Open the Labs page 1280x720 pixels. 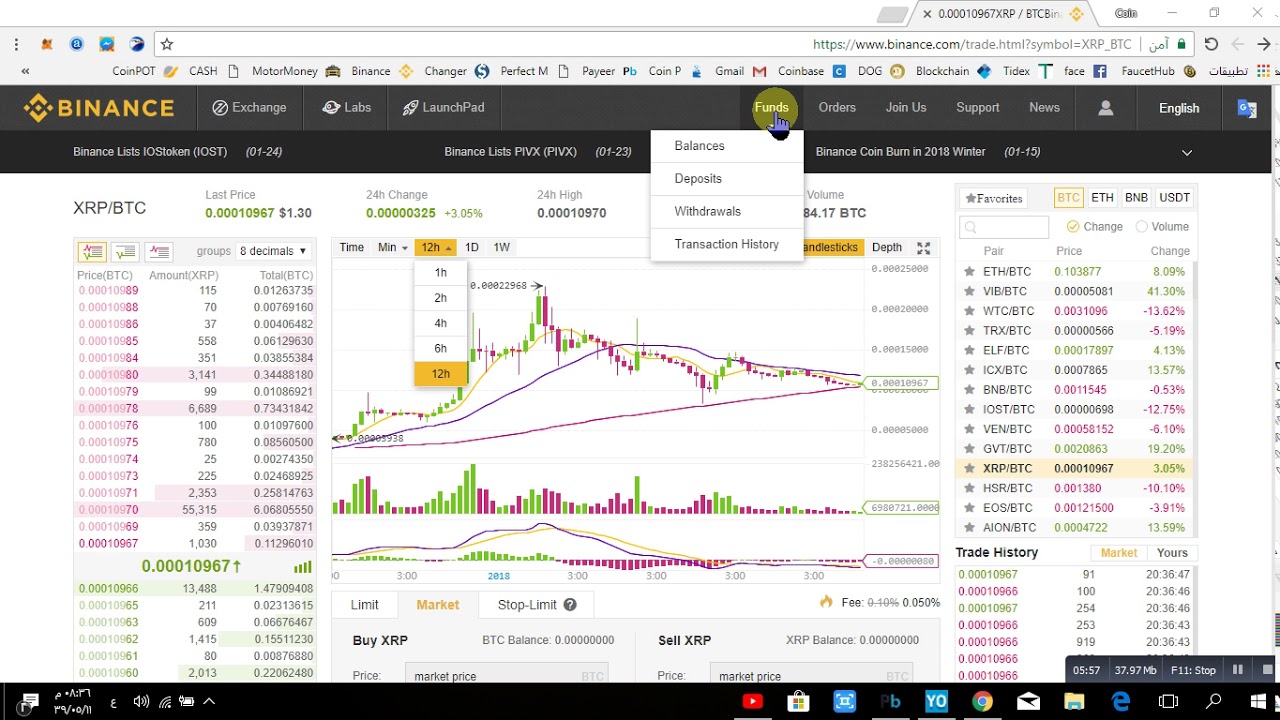point(346,108)
